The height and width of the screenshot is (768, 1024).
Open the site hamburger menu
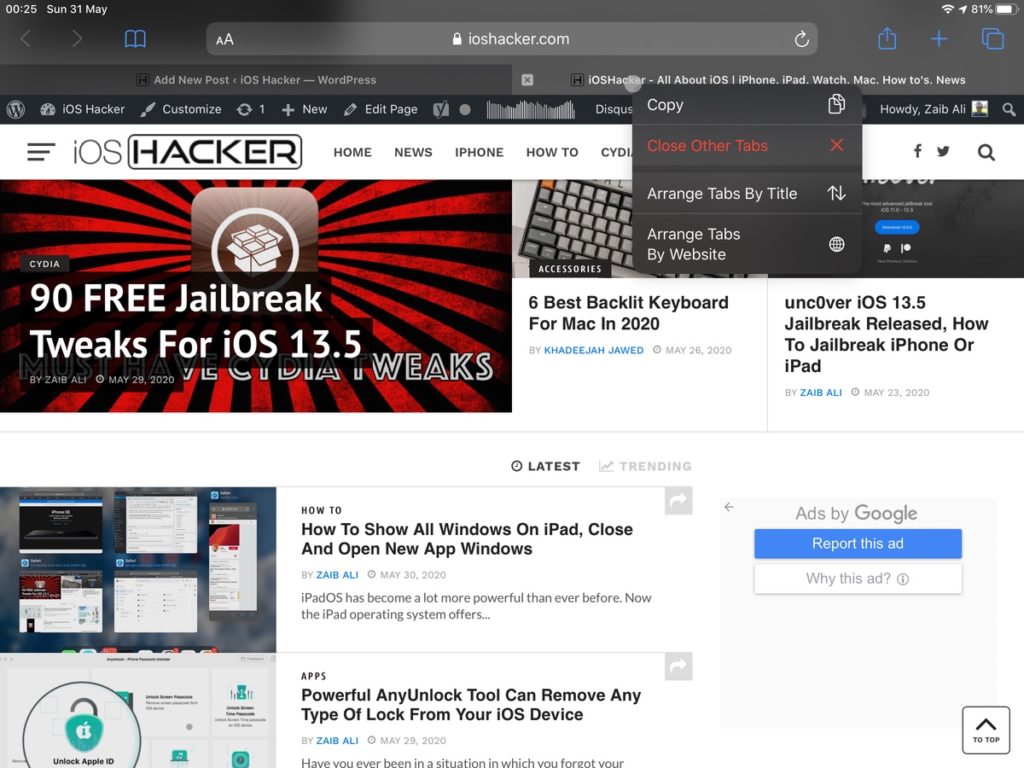[x=40, y=152]
